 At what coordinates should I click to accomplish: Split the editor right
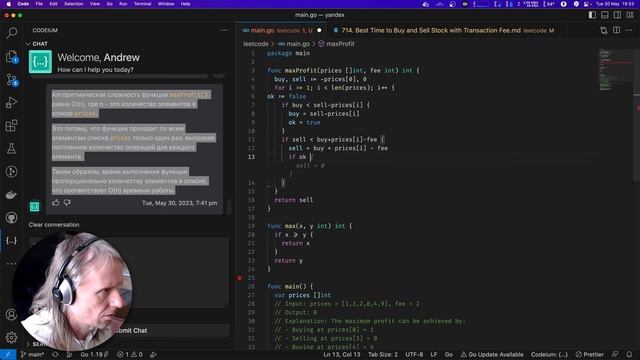(x=616, y=30)
